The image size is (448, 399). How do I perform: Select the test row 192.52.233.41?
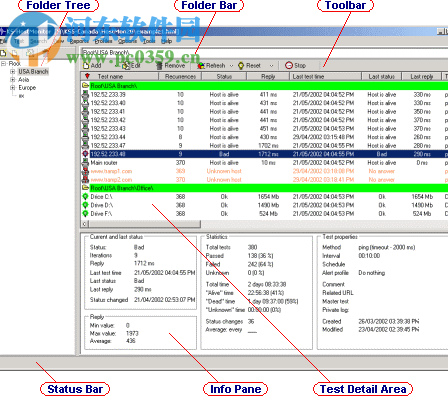tap(264, 111)
